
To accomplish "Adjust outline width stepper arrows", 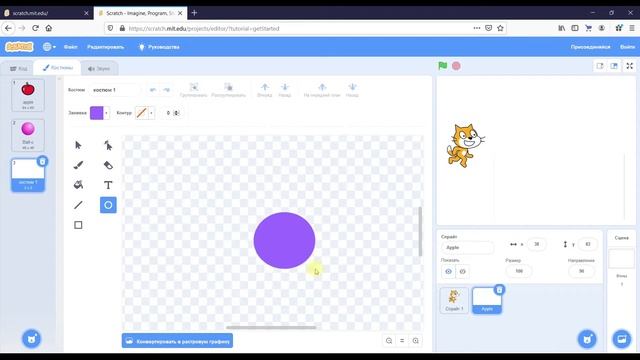I will point(177,113).
